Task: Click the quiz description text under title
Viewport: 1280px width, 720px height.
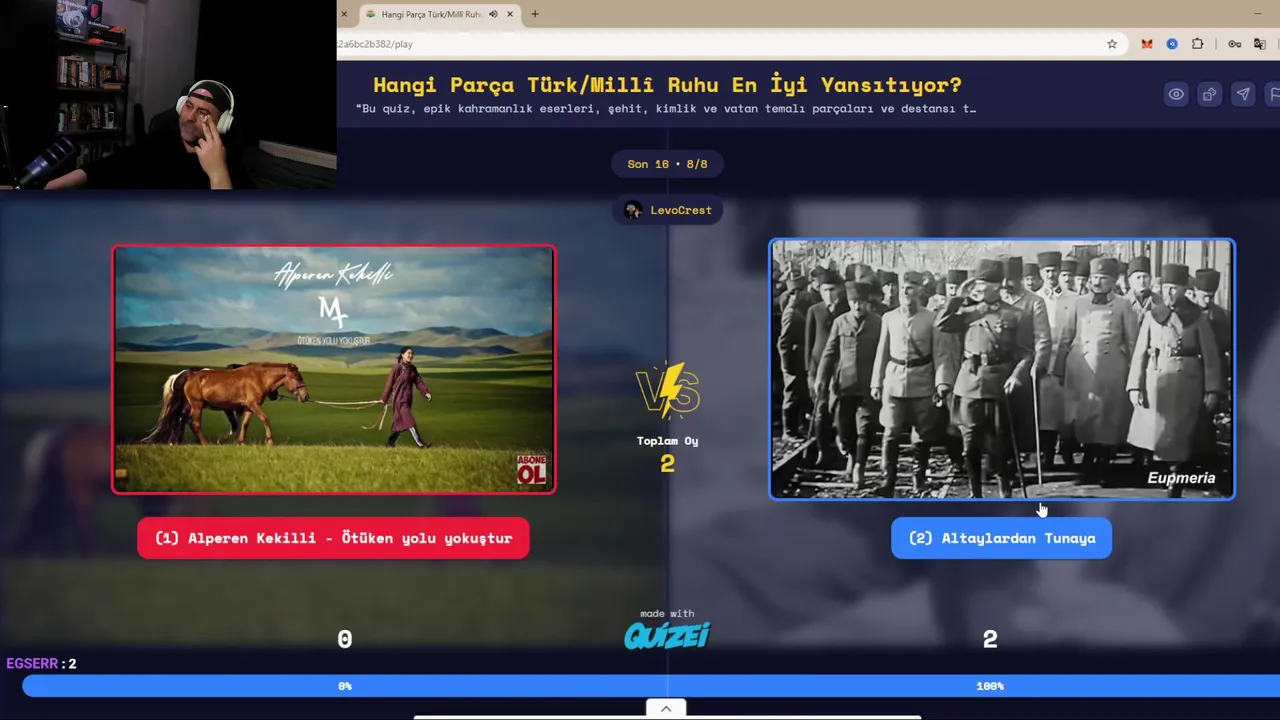Action: (x=666, y=109)
